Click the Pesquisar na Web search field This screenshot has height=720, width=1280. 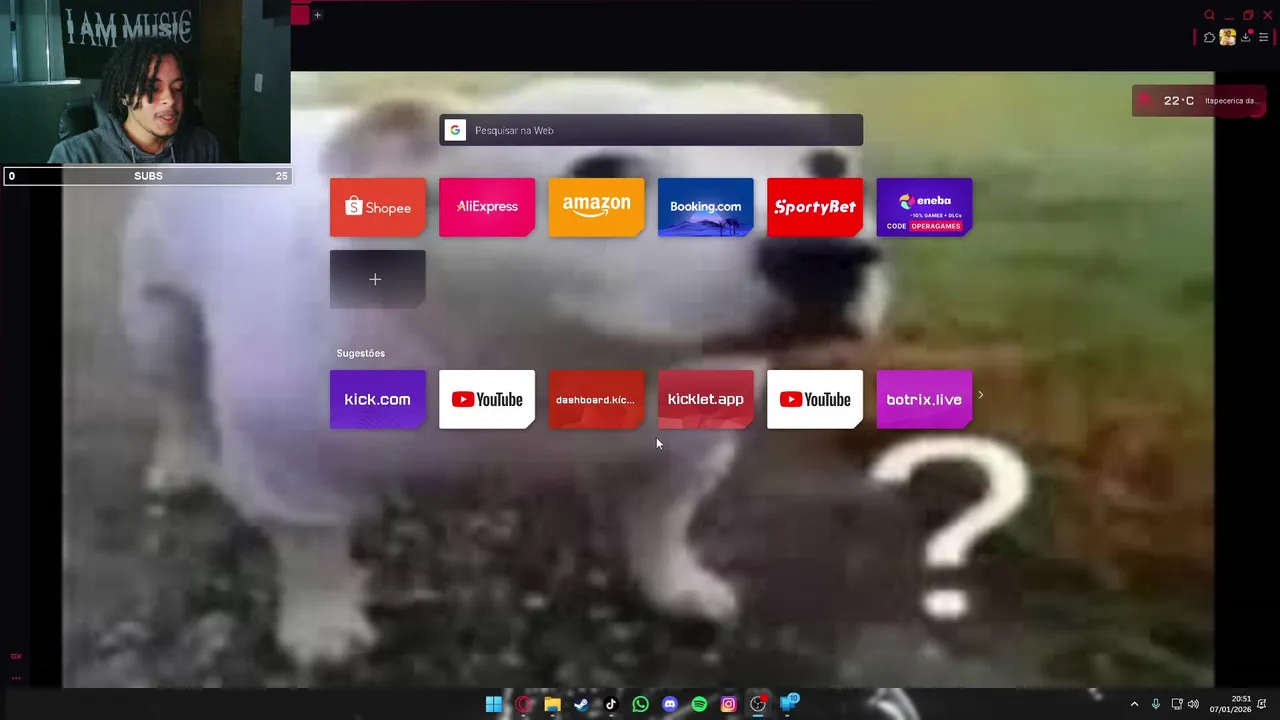point(651,130)
